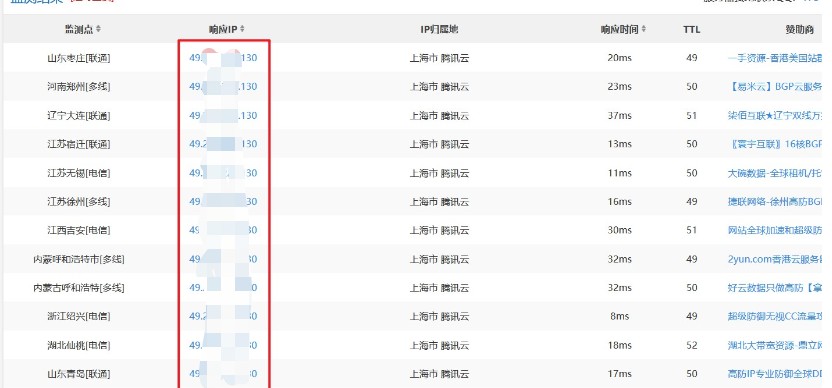Open sponsor link 超级防御无视CC流量
The height and width of the screenshot is (388, 832).
point(775,316)
